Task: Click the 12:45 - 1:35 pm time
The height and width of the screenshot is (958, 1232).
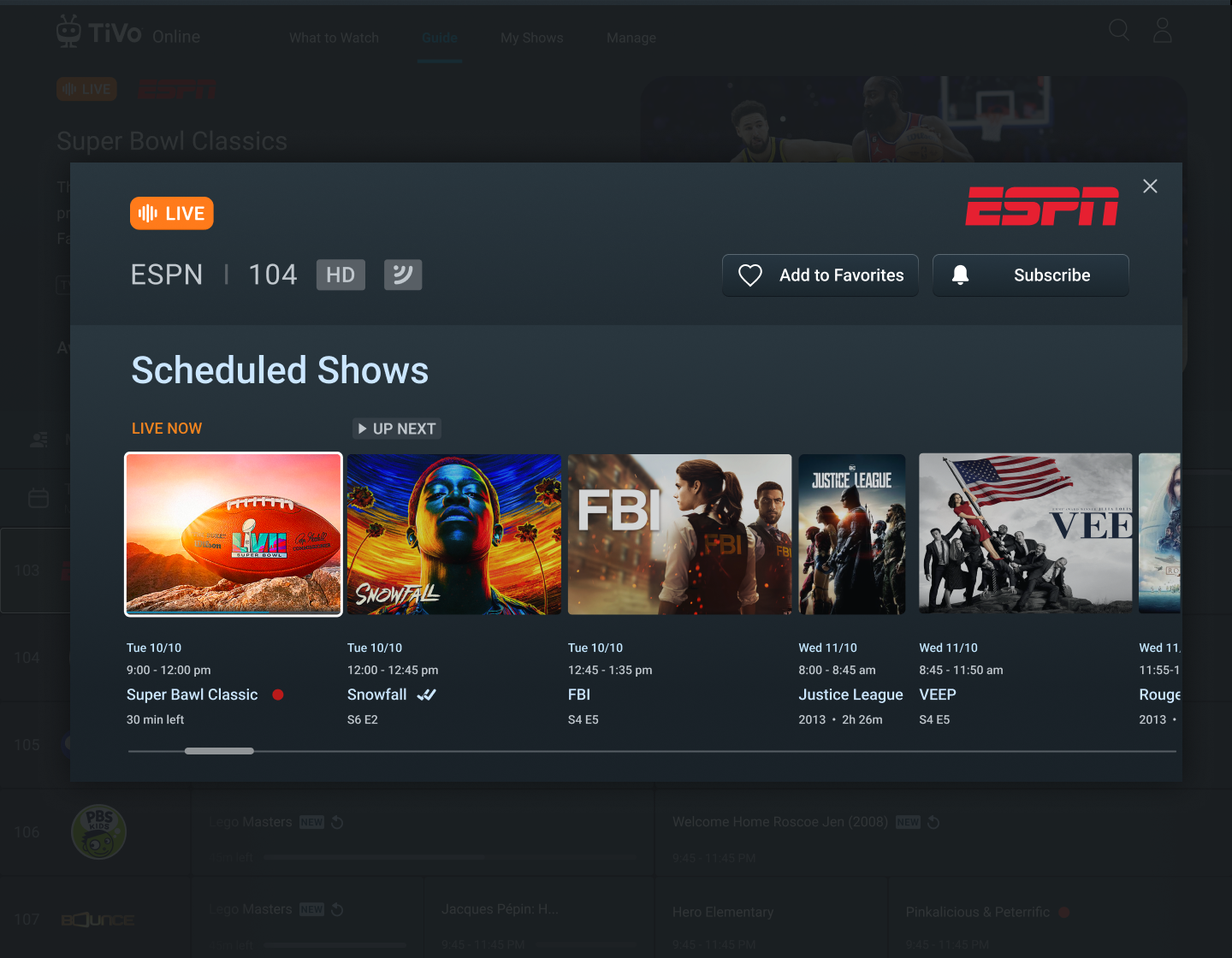Action: [610, 670]
